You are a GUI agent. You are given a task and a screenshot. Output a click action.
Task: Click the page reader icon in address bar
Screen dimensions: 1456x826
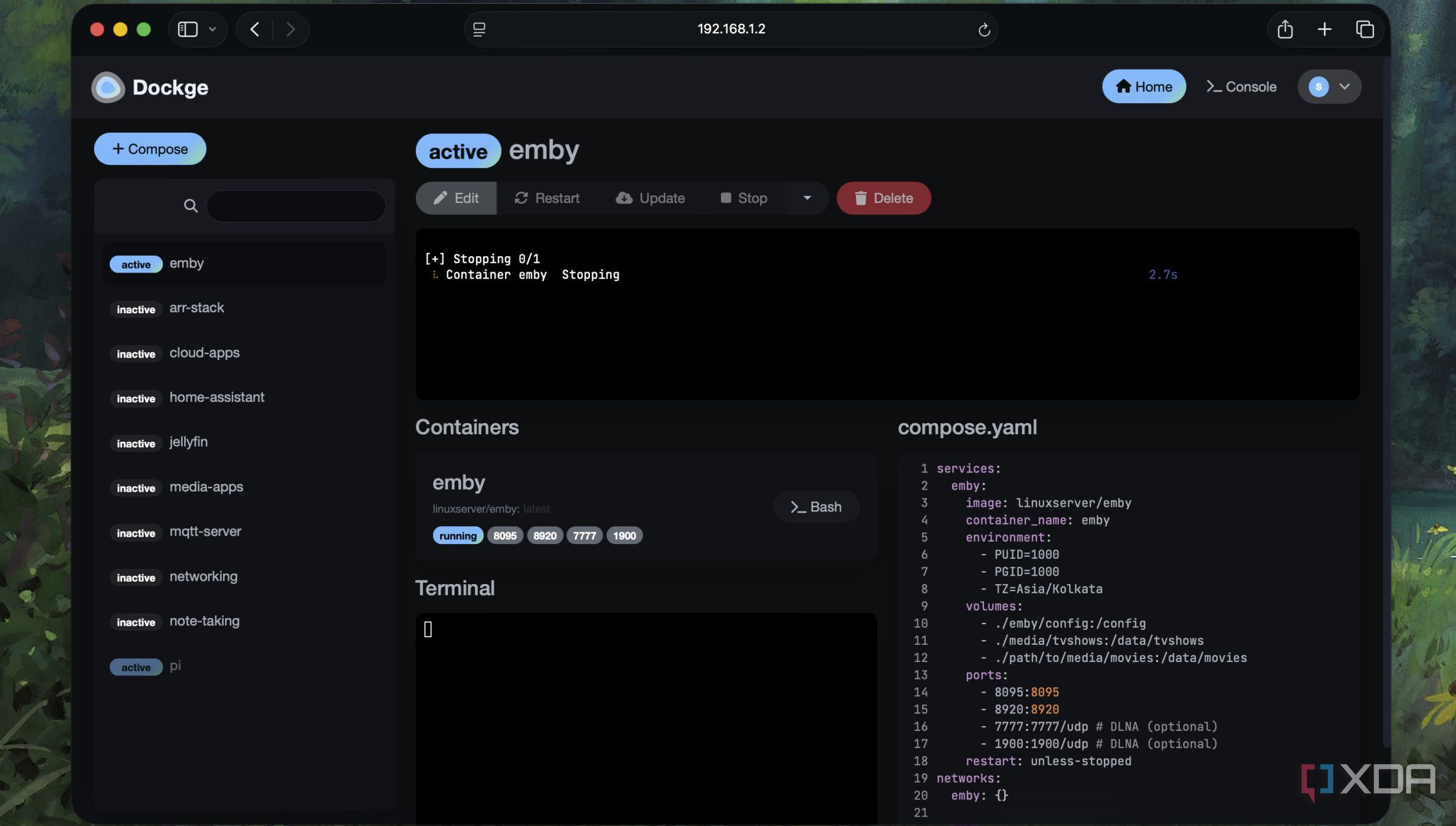pyautogui.click(x=479, y=29)
